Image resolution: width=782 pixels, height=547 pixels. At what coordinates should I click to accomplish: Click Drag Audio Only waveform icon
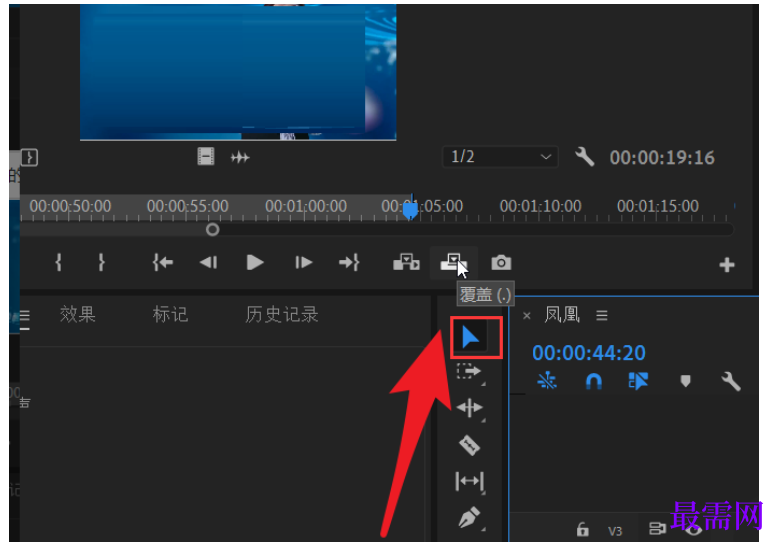tap(240, 158)
